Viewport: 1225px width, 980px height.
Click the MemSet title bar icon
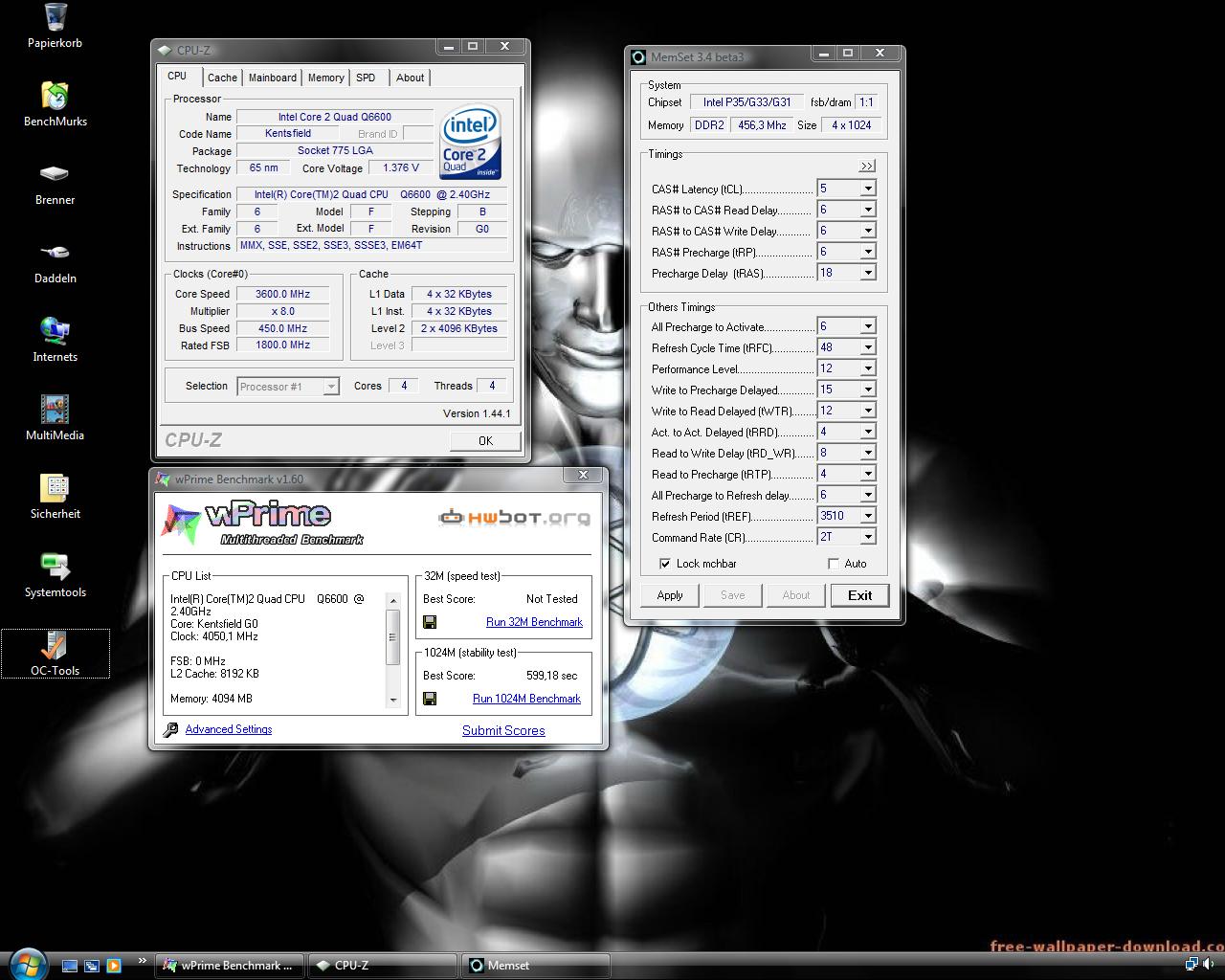pyautogui.click(x=638, y=57)
